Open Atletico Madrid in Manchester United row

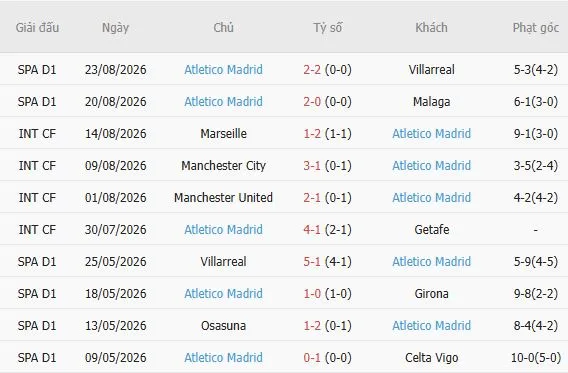click(431, 198)
